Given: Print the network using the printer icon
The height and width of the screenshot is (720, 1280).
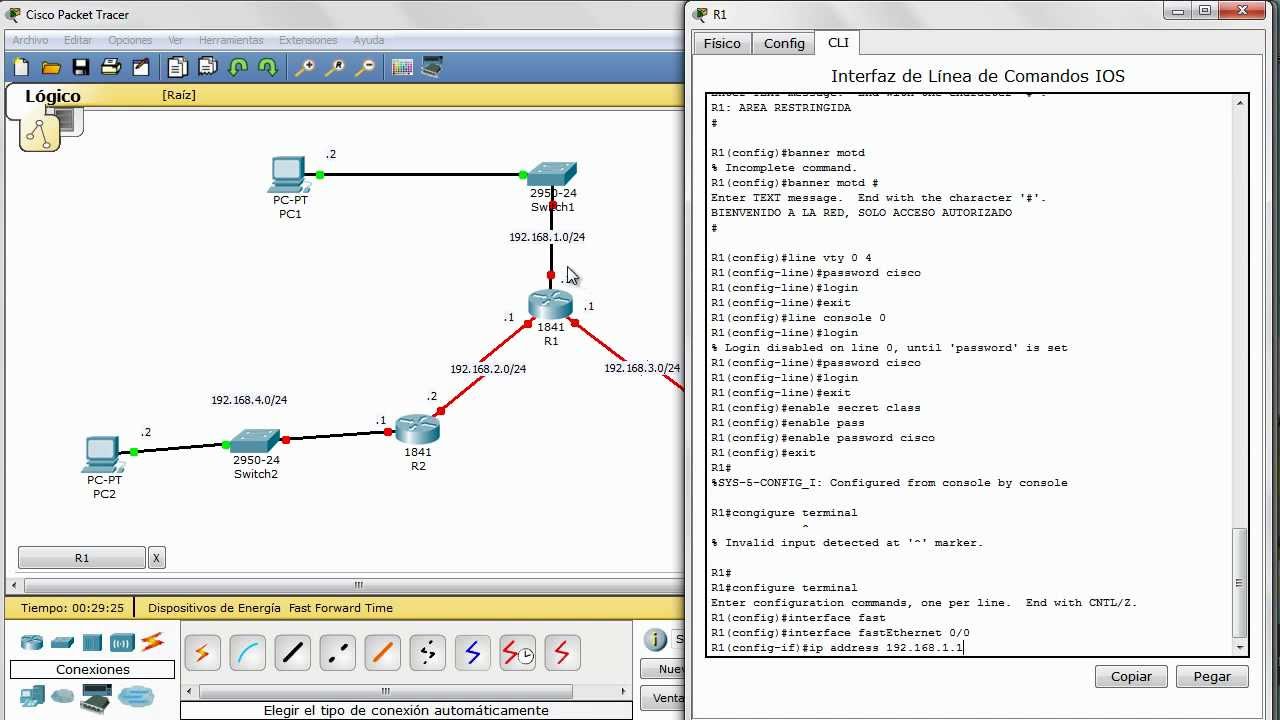Looking at the screenshot, I should coord(111,67).
